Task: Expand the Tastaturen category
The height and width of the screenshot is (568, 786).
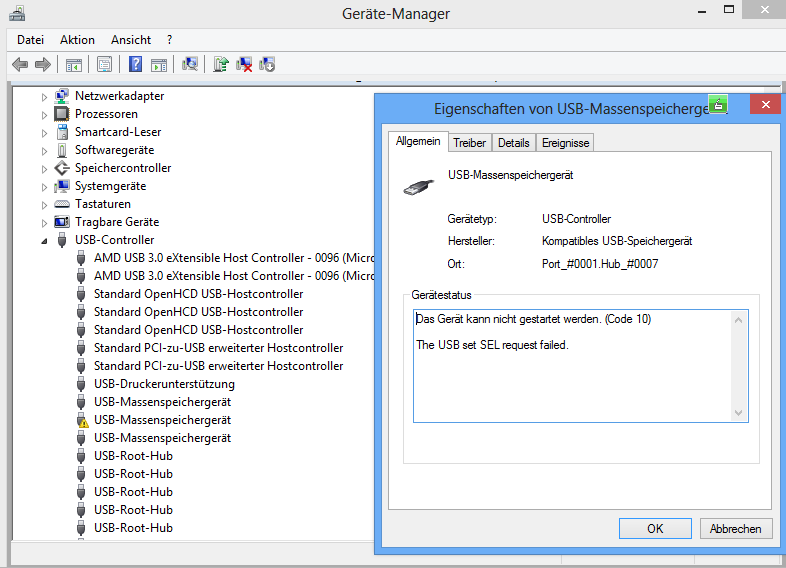Action: point(44,204)
